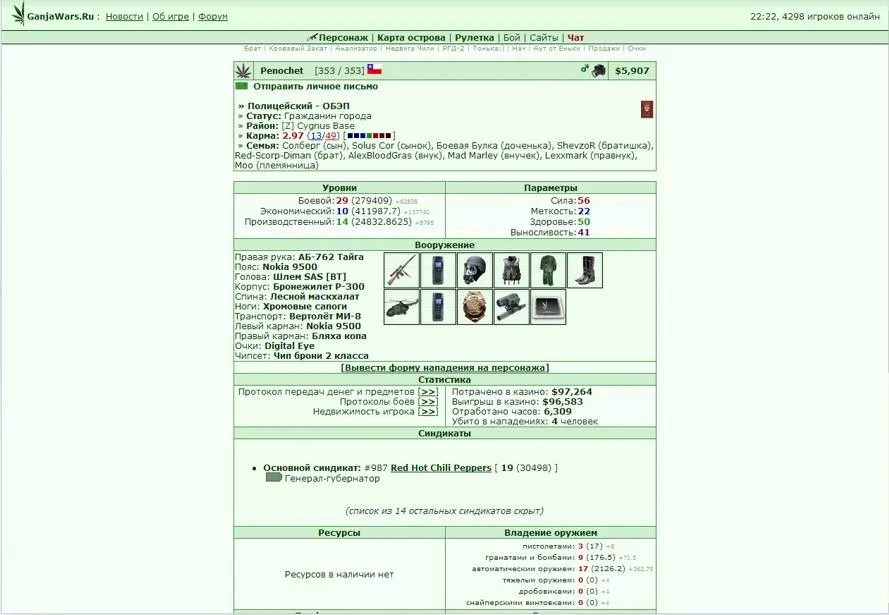This screenshot has height=615, width=889.
Task: Click the Шлем SAS helmet icon
Action: point(475,270)
